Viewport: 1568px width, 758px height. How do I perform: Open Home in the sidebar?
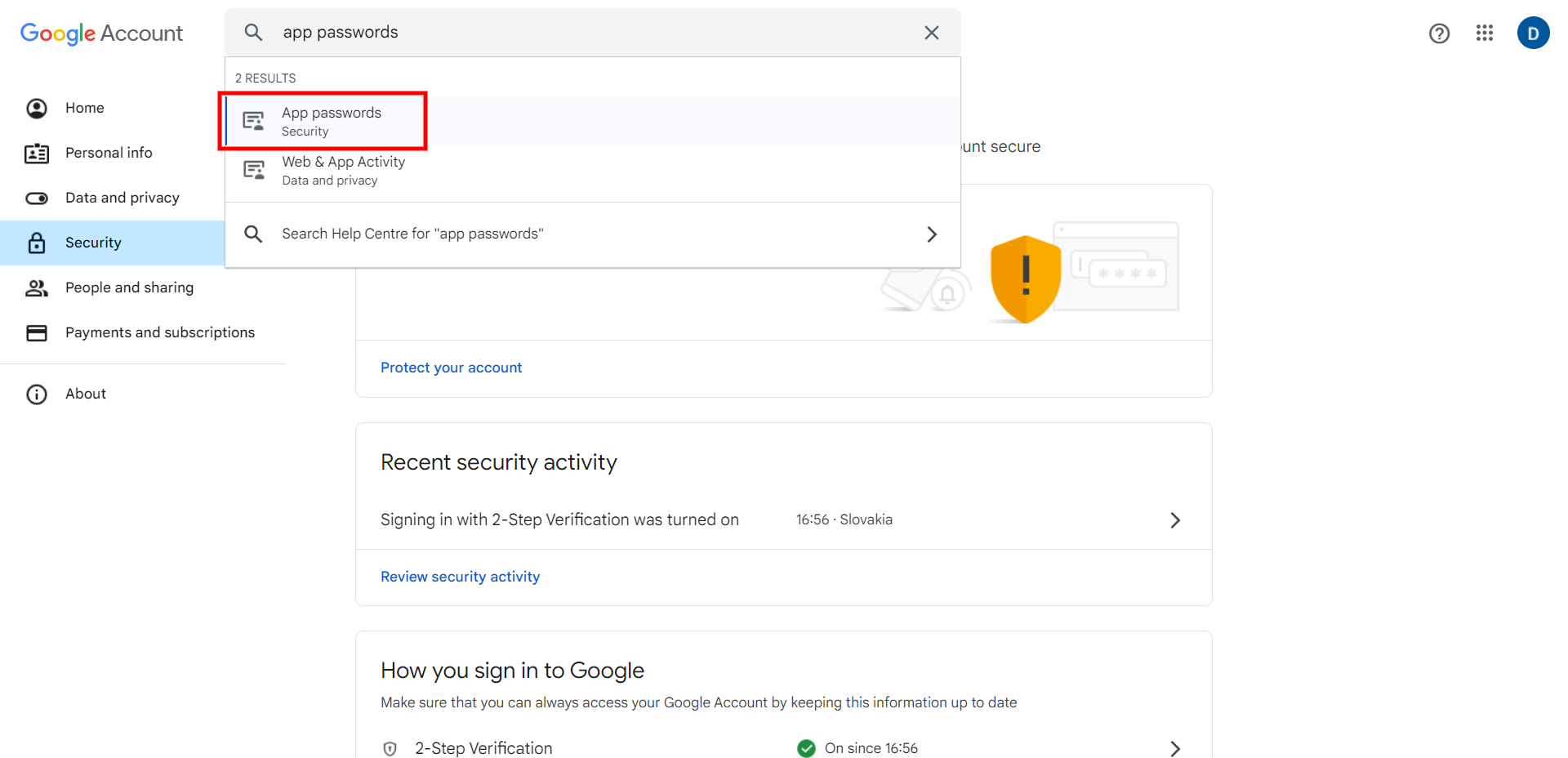click(85, 108)
